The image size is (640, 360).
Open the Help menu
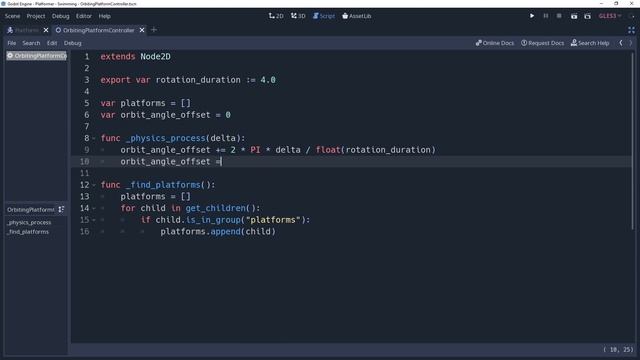click(x=104, y=16)
